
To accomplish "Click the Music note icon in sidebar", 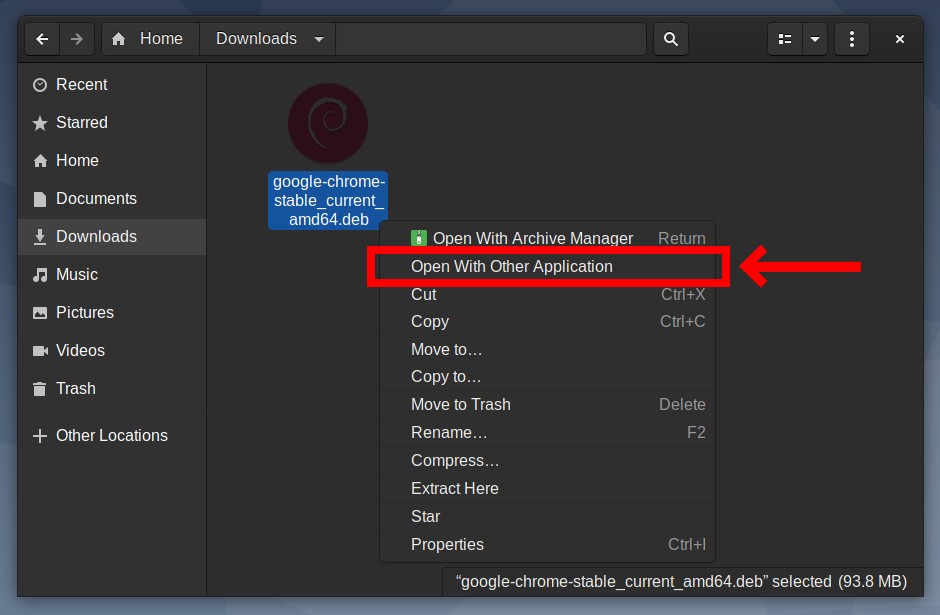I will (x=40, y=275).
